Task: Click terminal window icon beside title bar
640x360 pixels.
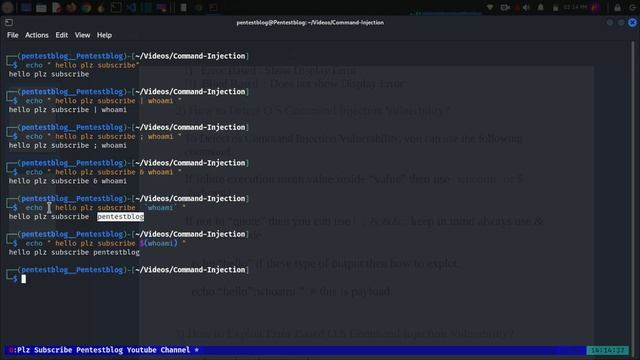Action: click(x=9, y=22)
